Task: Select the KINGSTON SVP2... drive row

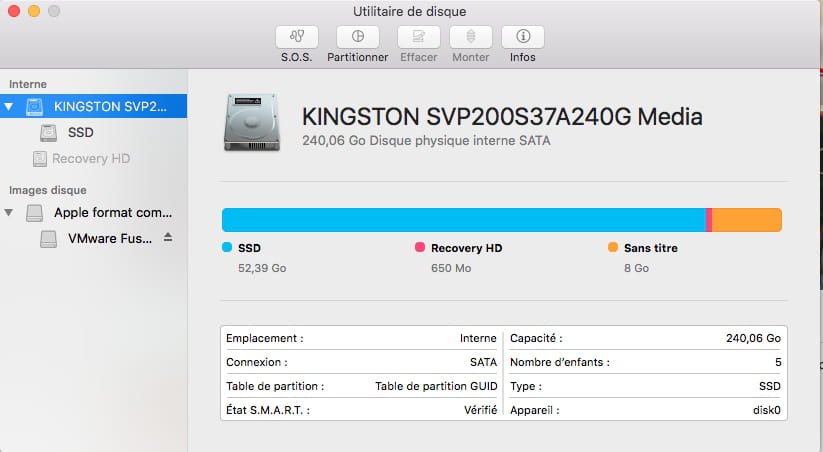Action: (x=93, y=107)
